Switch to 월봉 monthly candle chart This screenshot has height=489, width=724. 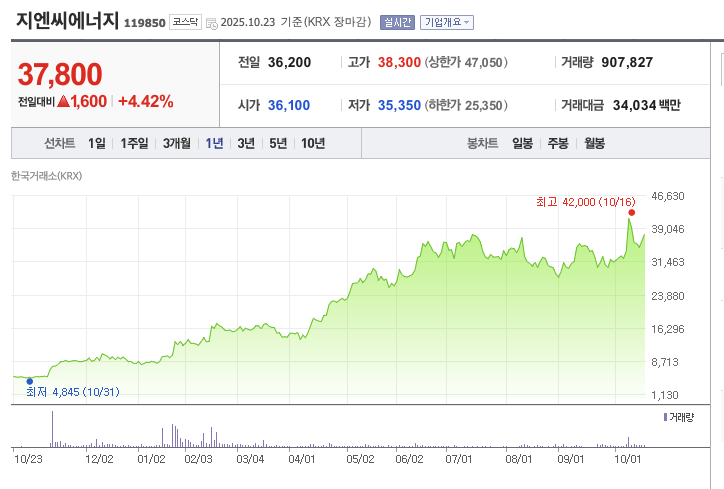point(594,143)
